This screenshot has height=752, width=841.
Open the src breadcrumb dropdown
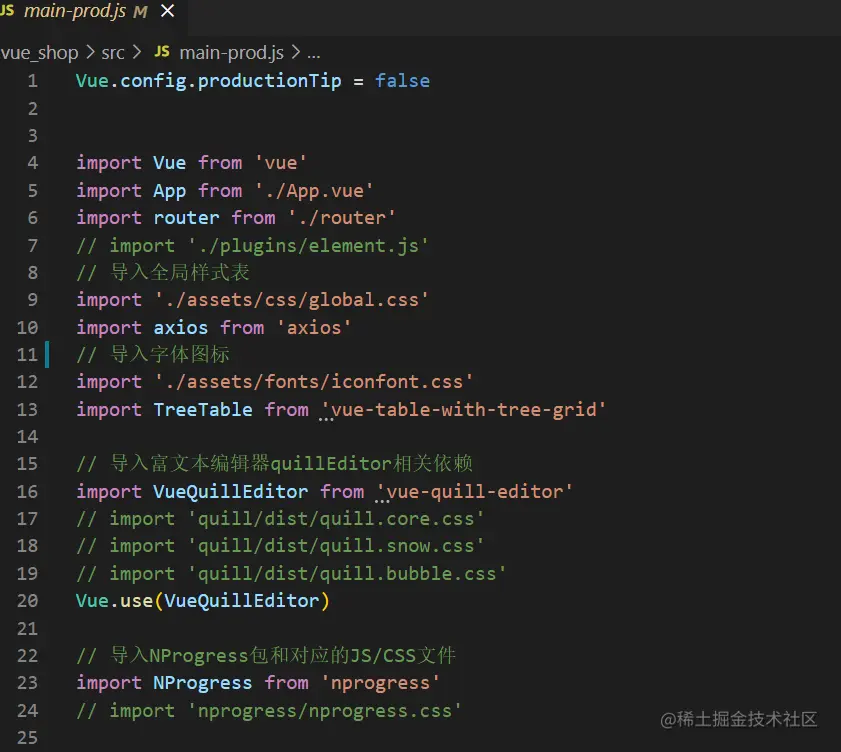[x=113, y=52]
